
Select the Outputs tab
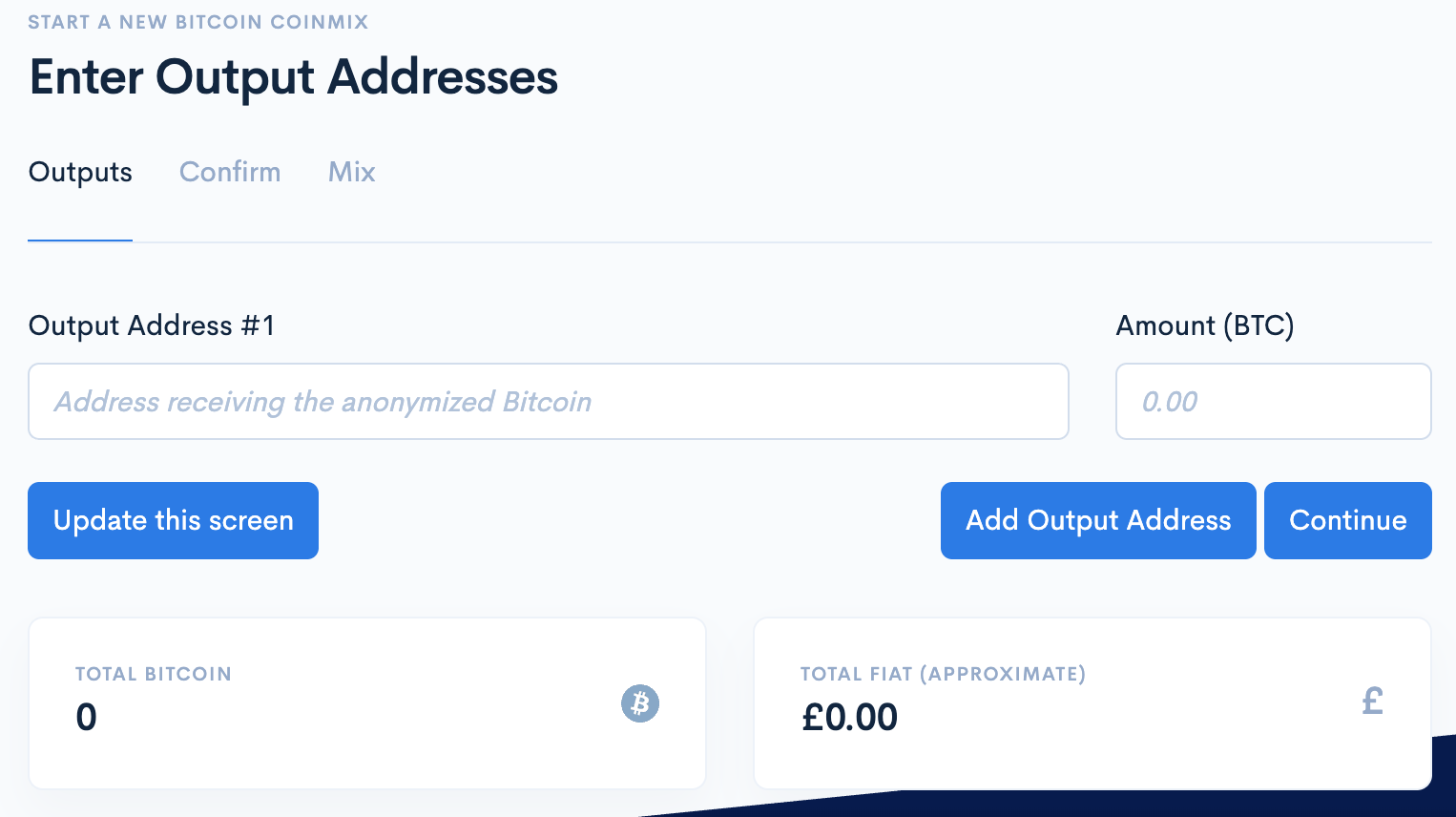[80, 173]
